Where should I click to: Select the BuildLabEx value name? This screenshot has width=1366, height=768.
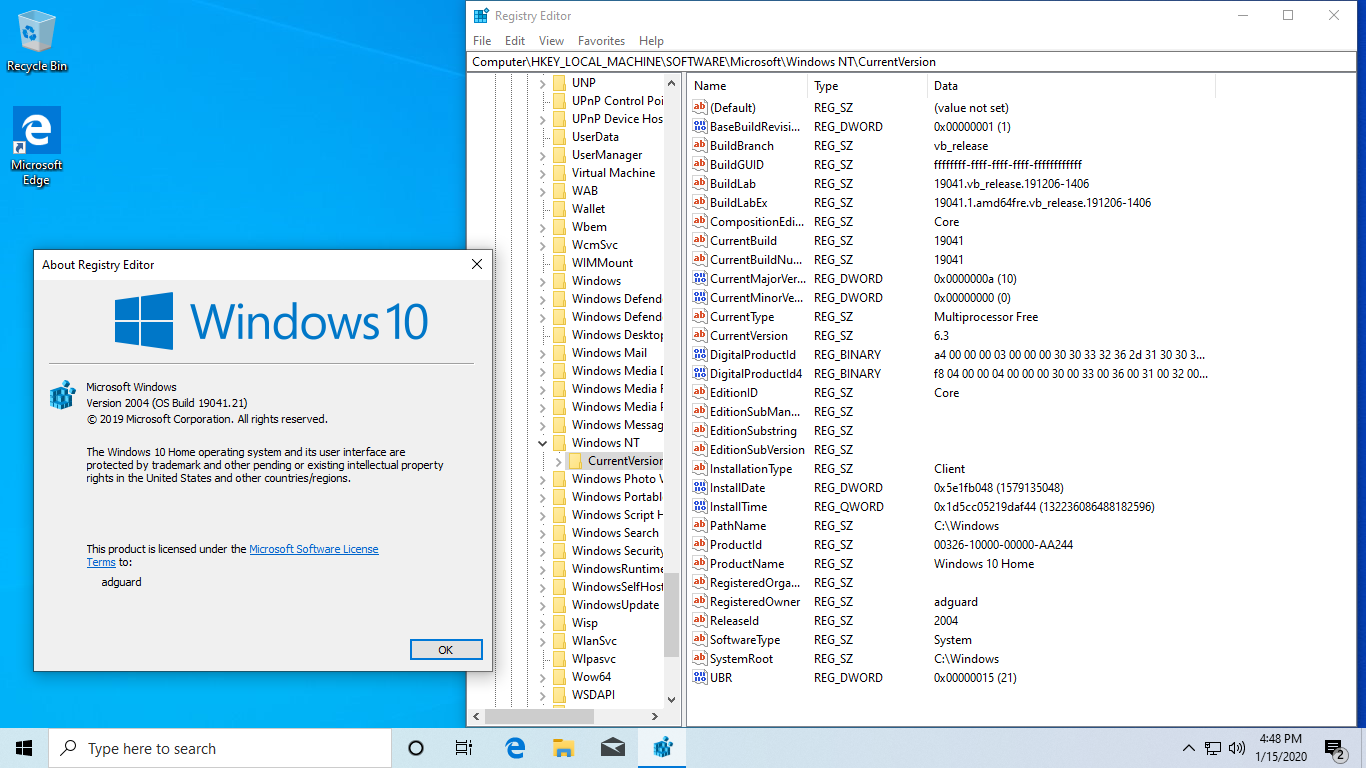(738, 203)
